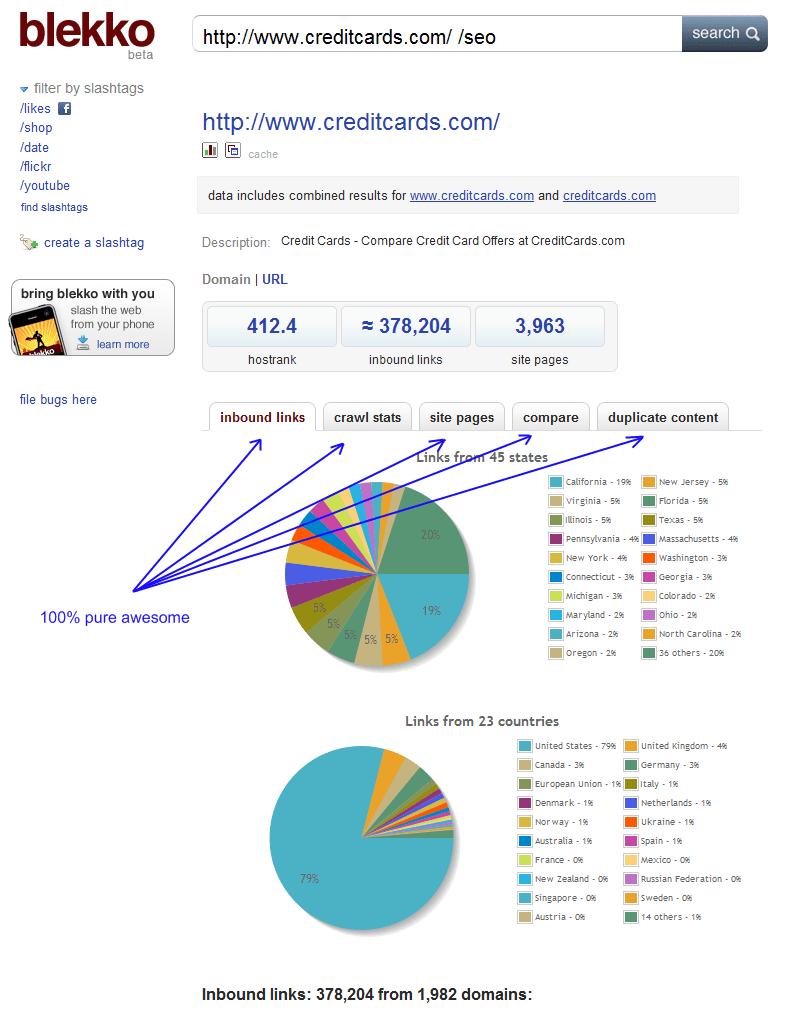The image size is (791, 1010).
Task: Click the Massachusetts - 4% legend entry
Action: (691, 539)
